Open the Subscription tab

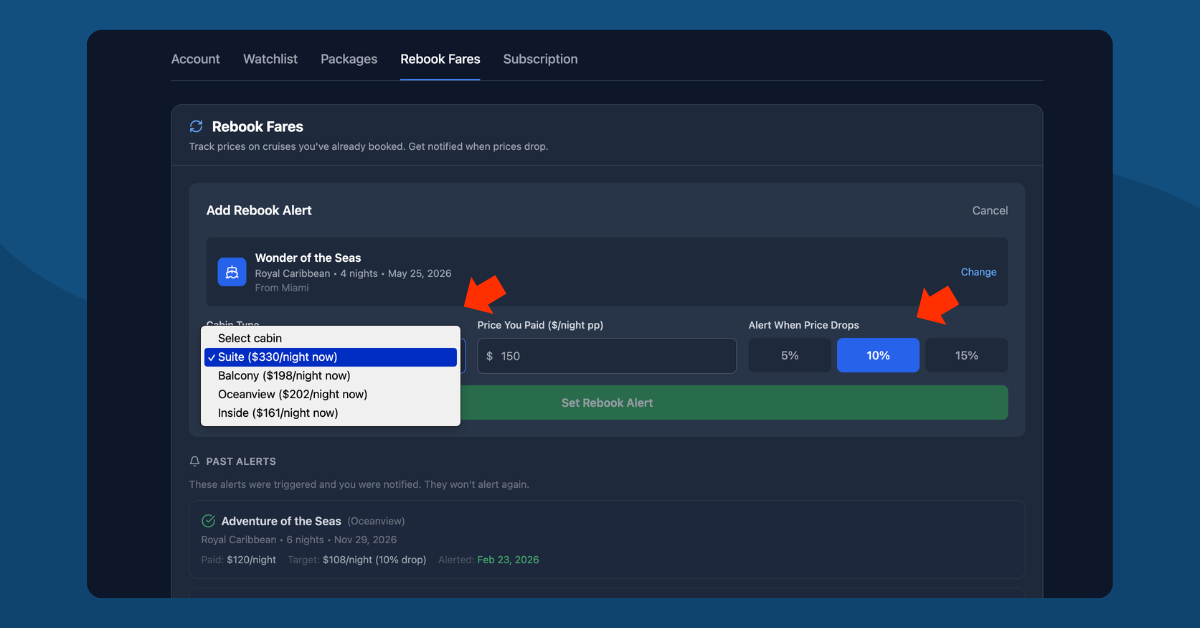click(540, 59)
